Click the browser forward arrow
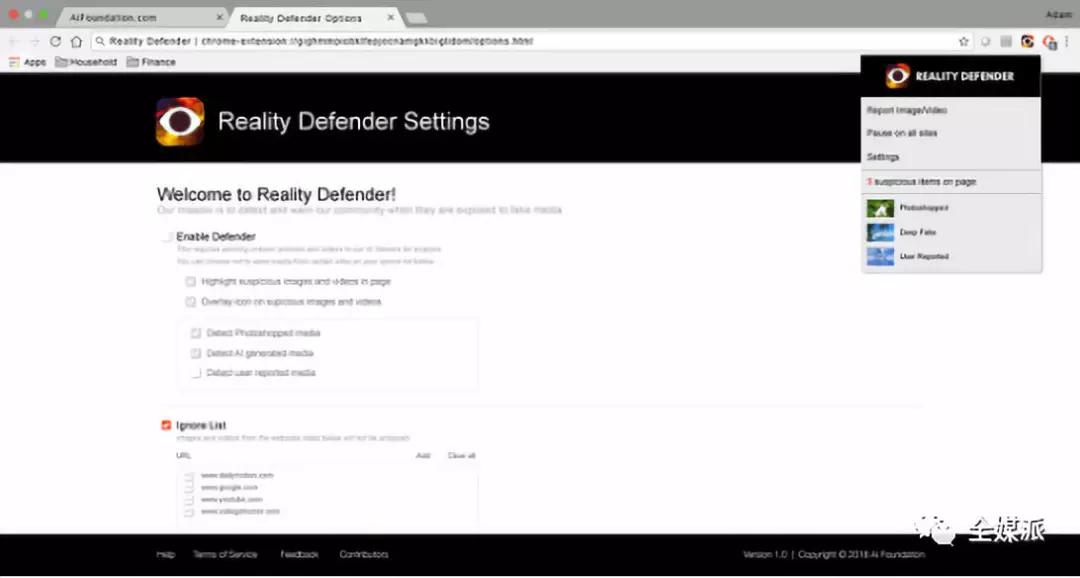This screenshot has height=578, width=1080. [34, 41]
